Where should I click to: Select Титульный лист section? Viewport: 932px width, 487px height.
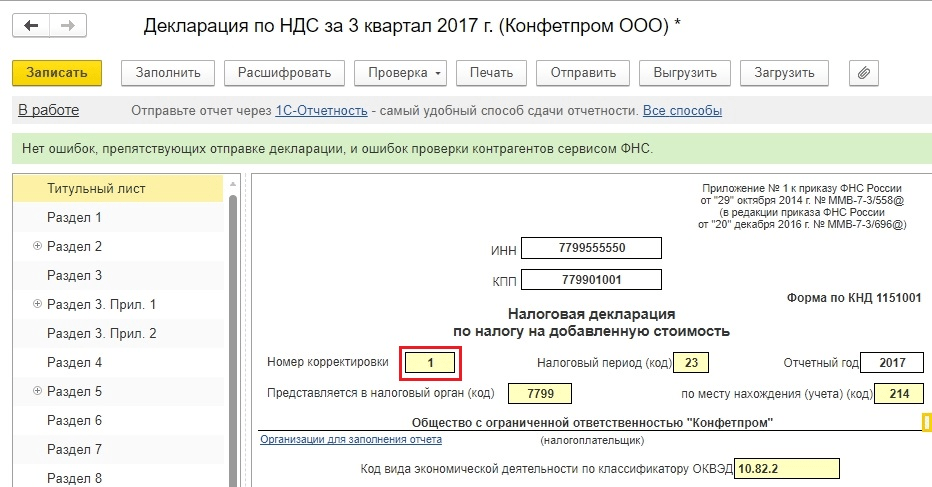(x=118, y=188)
